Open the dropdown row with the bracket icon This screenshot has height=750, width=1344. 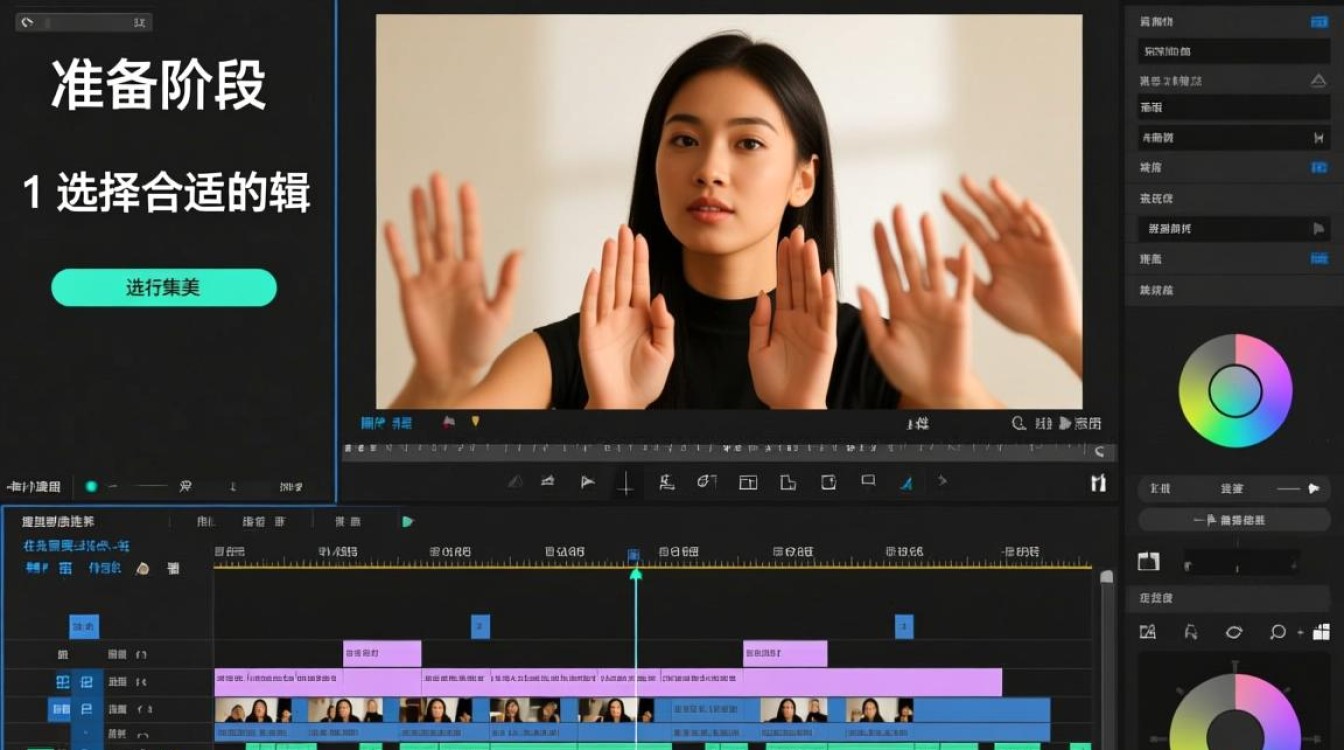1234,137
